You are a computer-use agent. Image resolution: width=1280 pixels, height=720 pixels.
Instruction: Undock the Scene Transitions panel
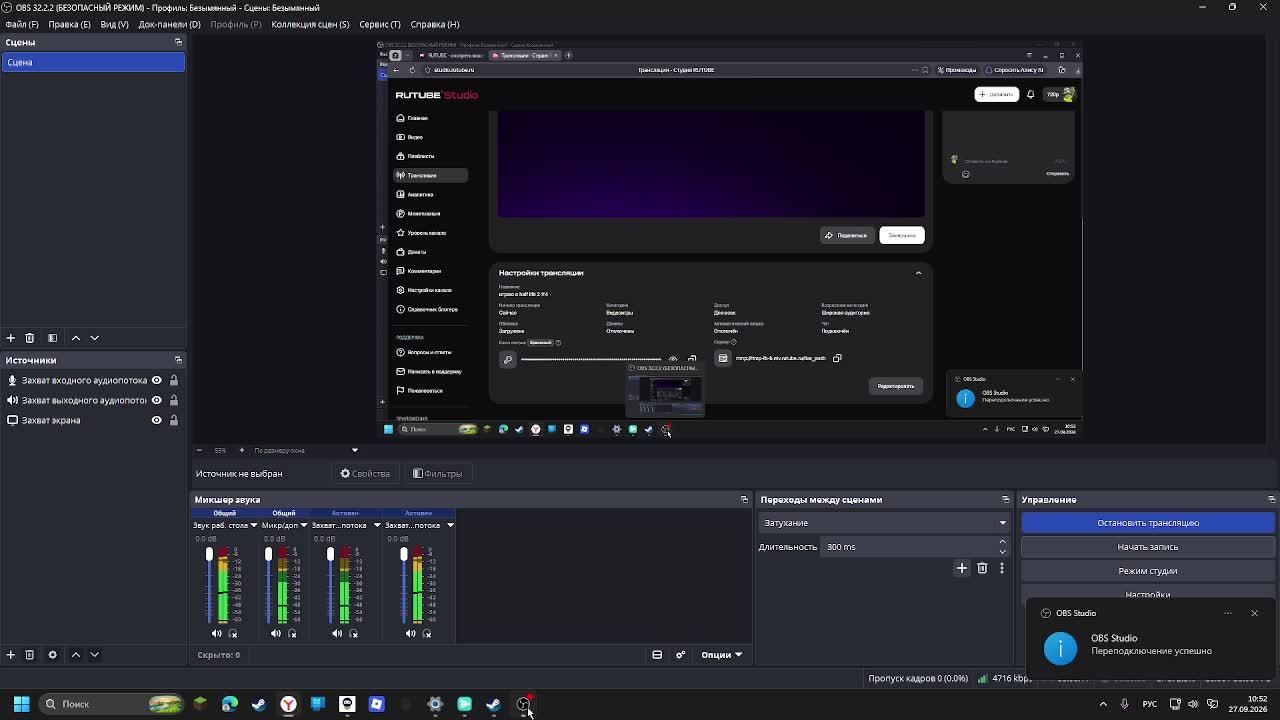tap(1005, 499)
